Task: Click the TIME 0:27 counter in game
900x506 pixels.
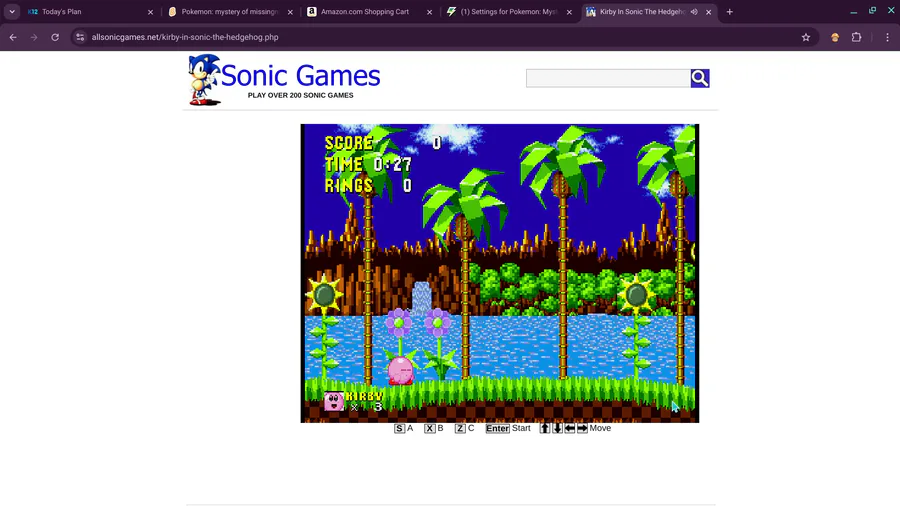Action: pyautogui.click(x=368, y=165)
